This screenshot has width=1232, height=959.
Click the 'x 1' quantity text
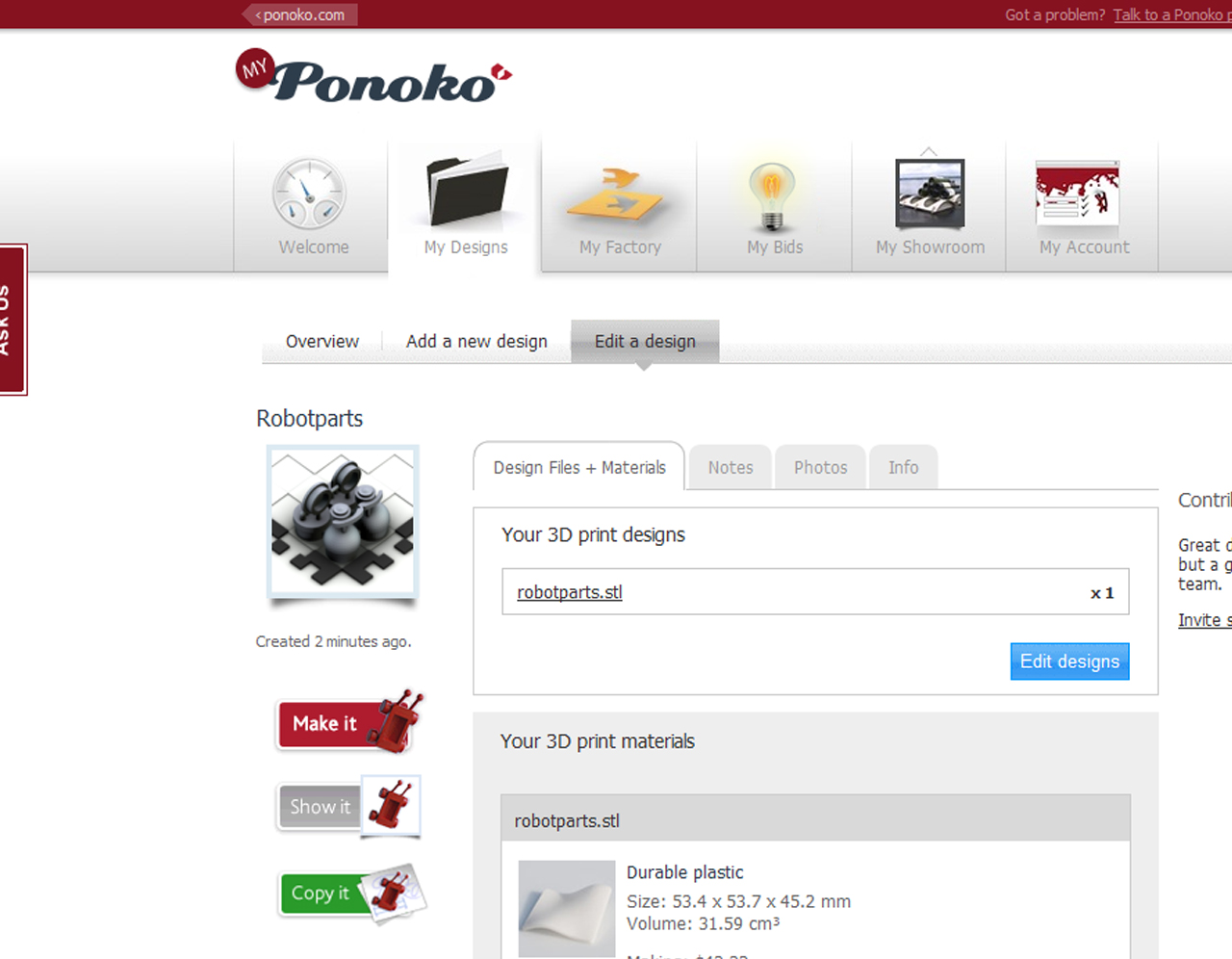pos(1102,593)
